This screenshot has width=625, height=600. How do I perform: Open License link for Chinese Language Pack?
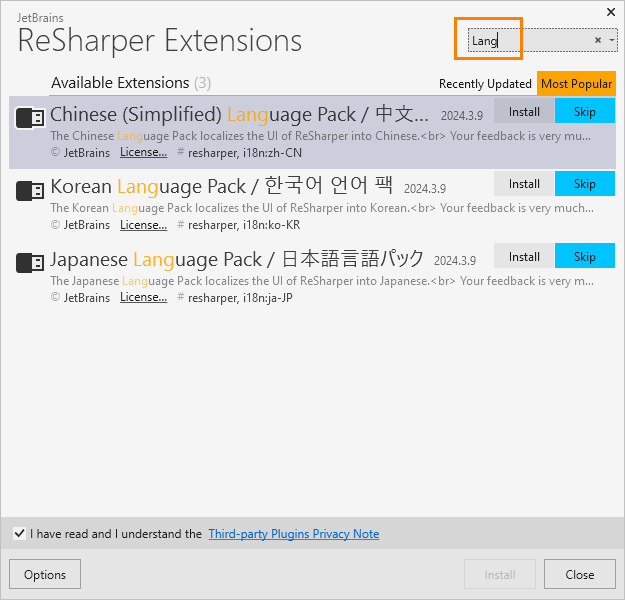[143, 152]
